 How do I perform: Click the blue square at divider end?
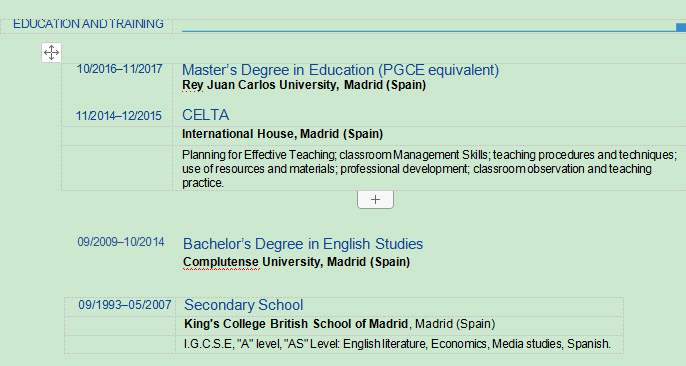pos(681,27)
